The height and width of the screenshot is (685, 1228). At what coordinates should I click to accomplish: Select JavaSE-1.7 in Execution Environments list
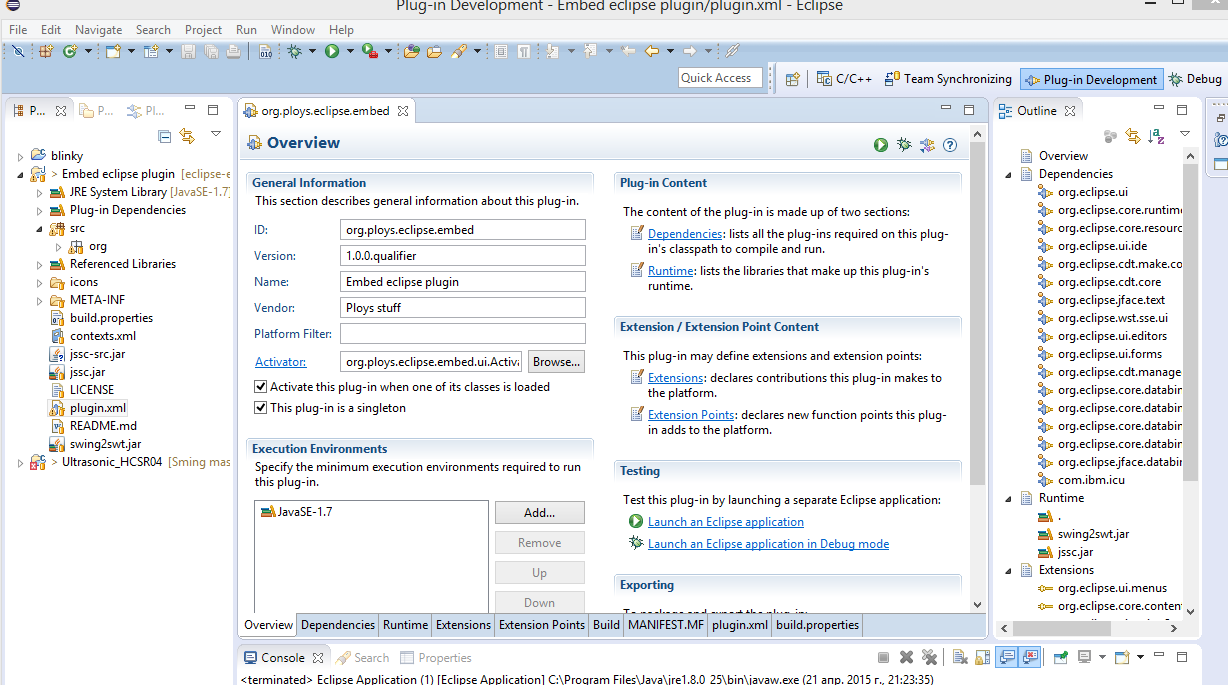pos(296,512)
